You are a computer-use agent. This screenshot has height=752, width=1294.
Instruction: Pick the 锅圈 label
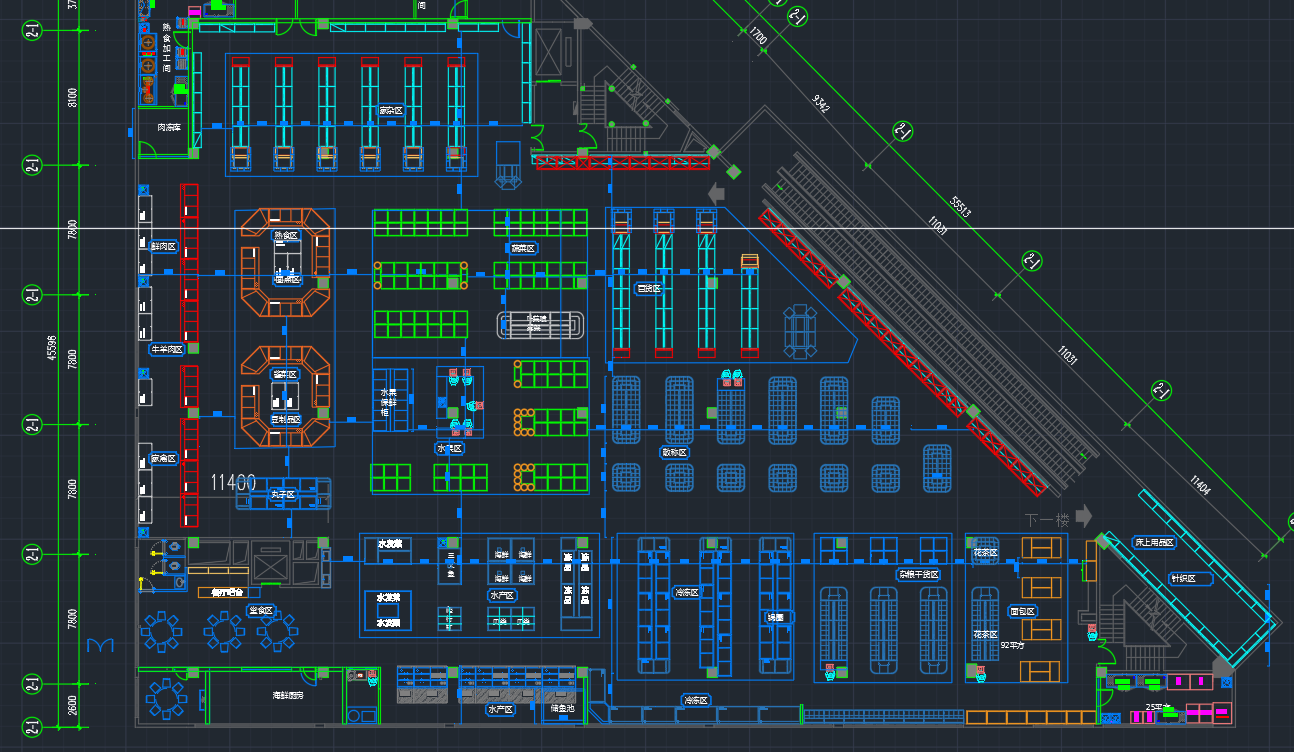tap(780, 617)
